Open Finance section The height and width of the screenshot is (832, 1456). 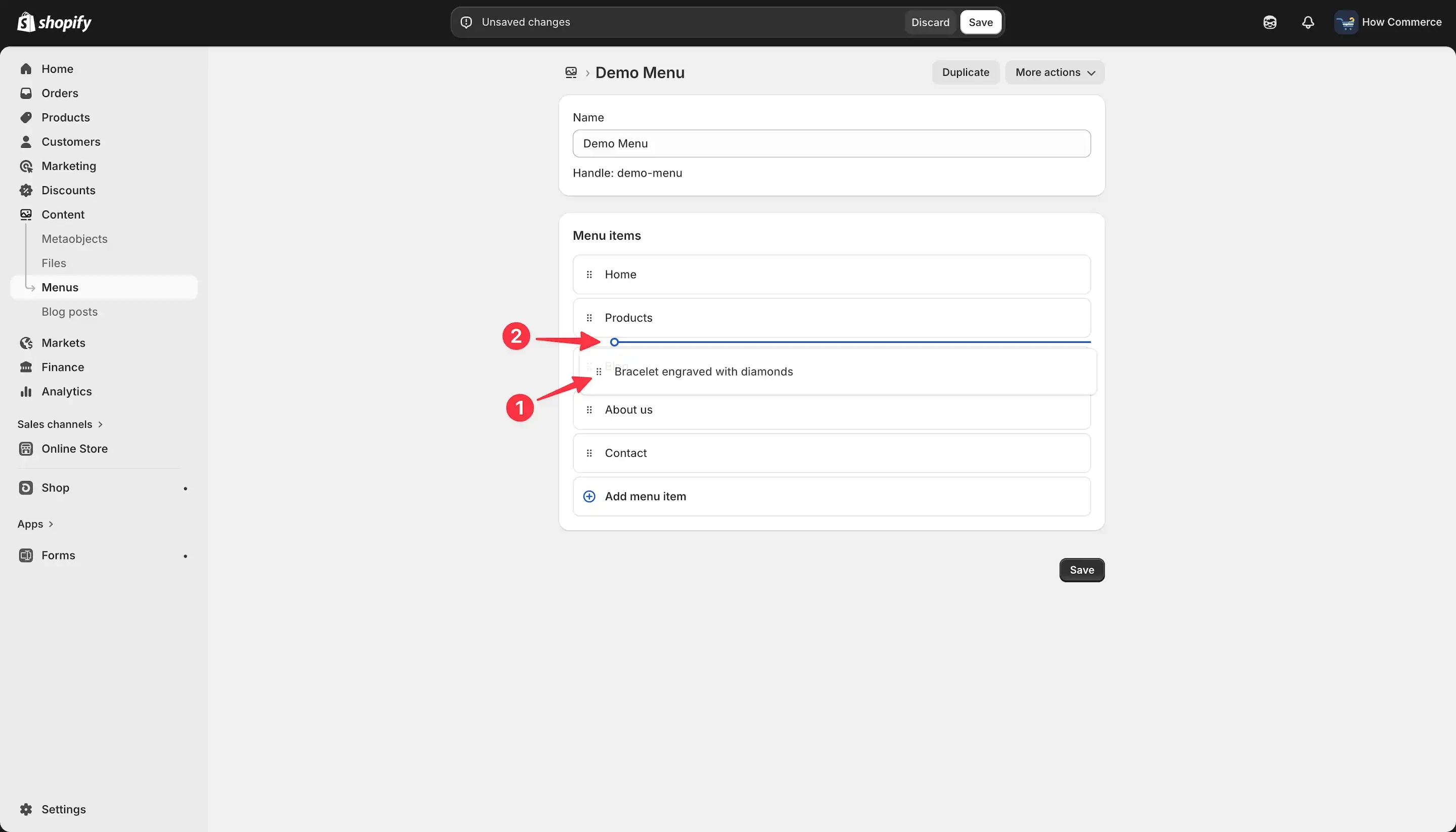point(63,367)
